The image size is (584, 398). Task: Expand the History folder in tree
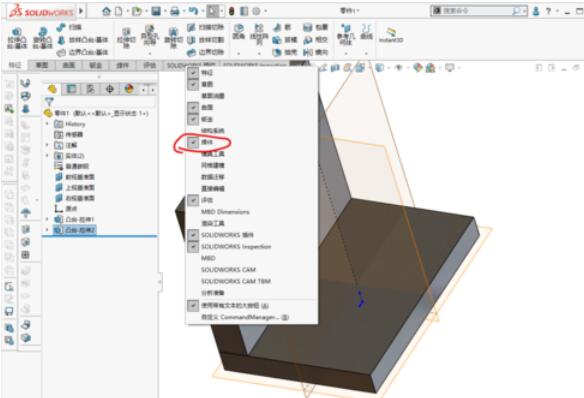click(x=47, y=124)
